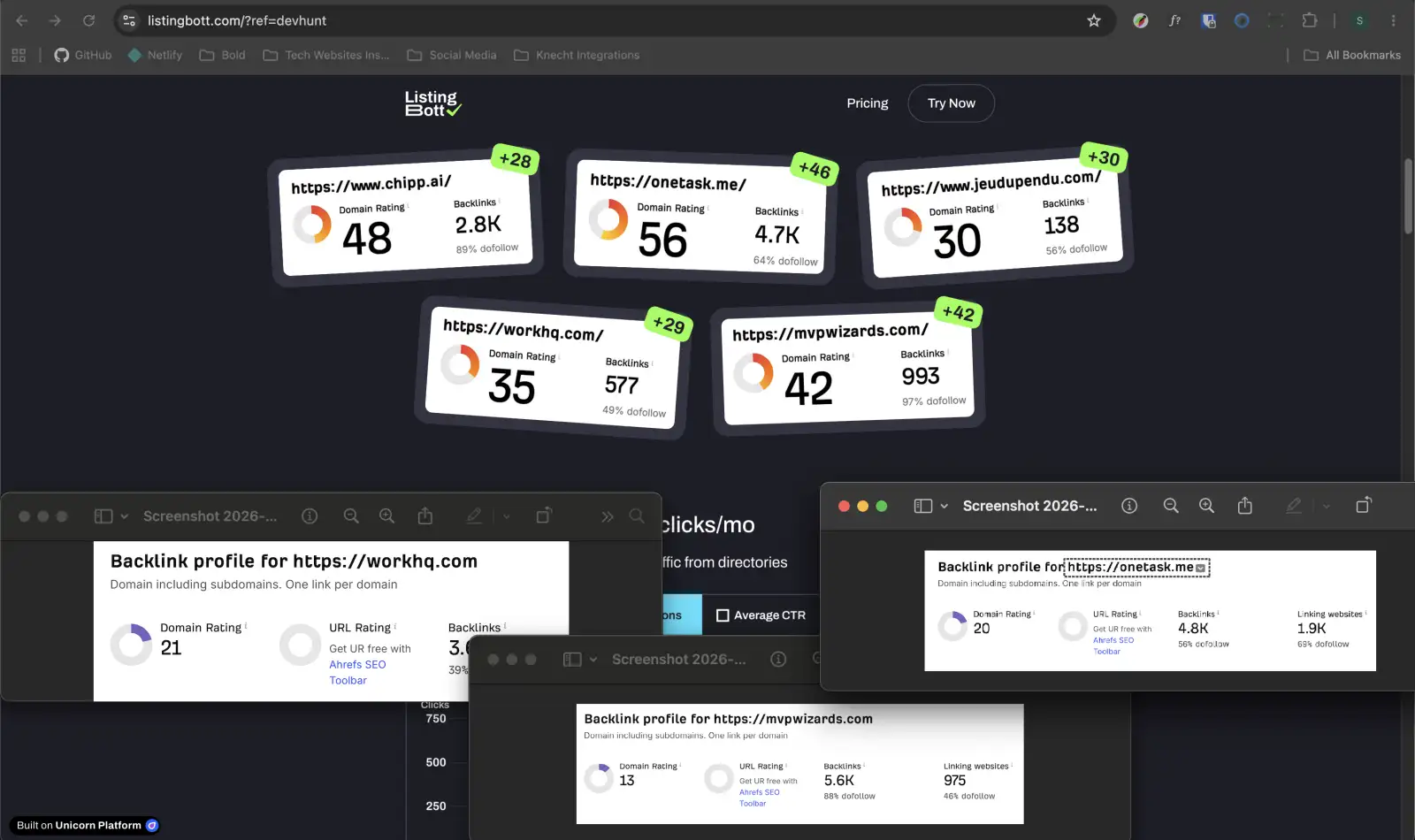Click the Built on Unicorn Platform badge
The image size is (1415, 840).
click(x=87, y=825)
